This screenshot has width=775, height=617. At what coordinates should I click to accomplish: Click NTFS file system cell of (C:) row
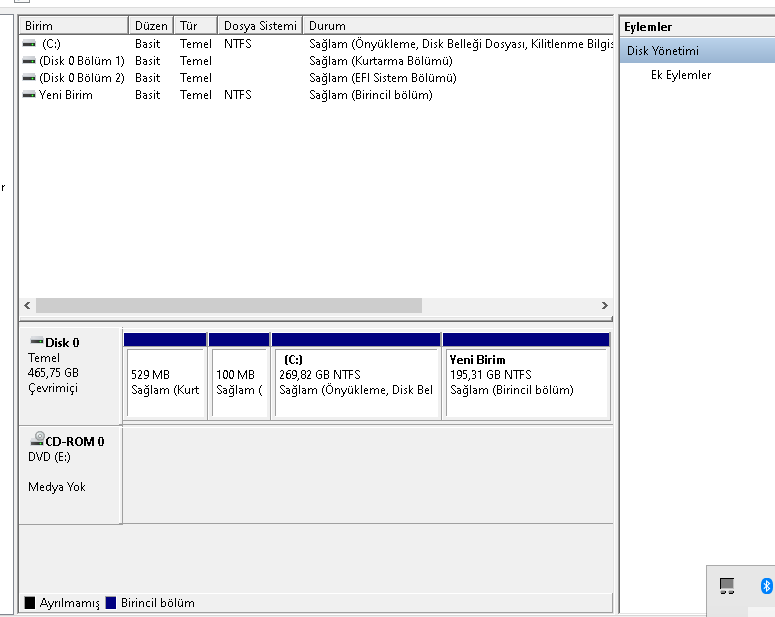click(x=238, y=44)
